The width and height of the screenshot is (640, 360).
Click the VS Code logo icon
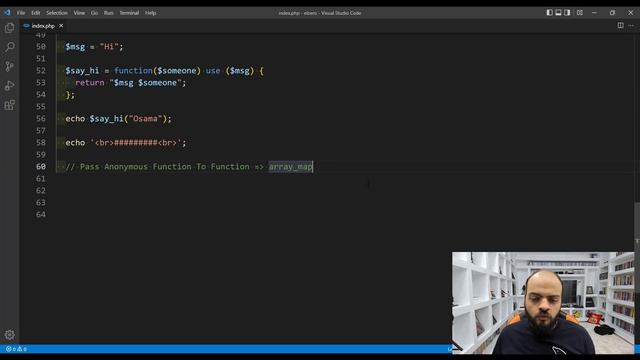point(7,13)
